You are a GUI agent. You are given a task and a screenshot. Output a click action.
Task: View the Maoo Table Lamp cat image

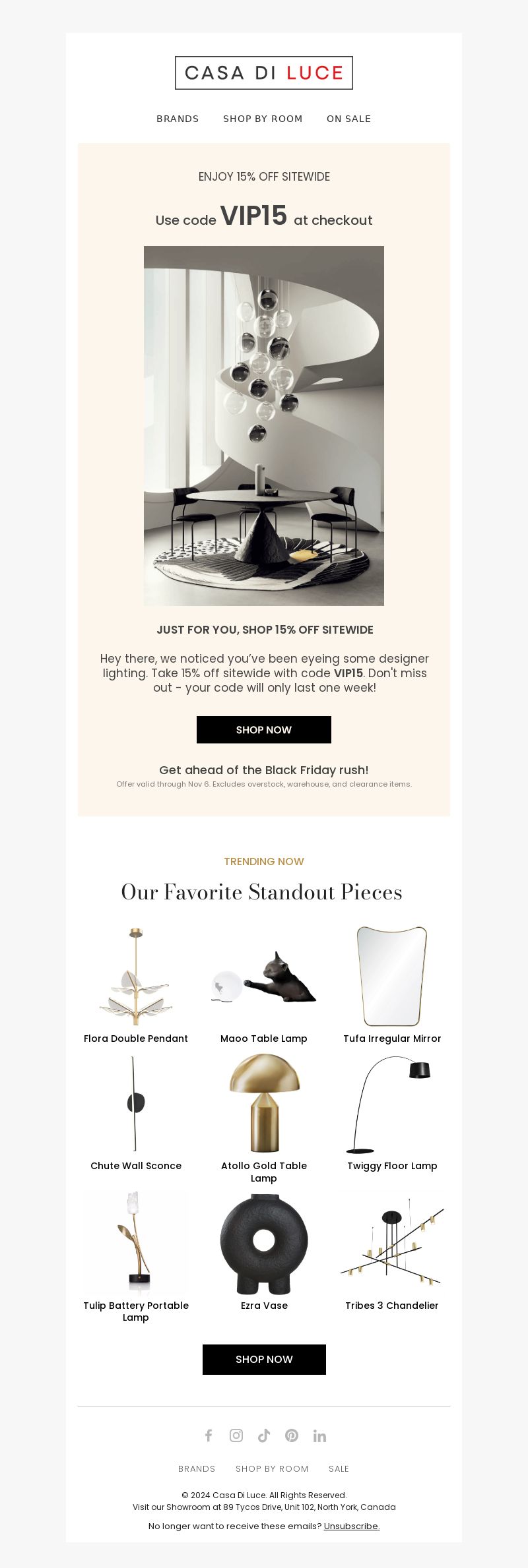(264, 977)
